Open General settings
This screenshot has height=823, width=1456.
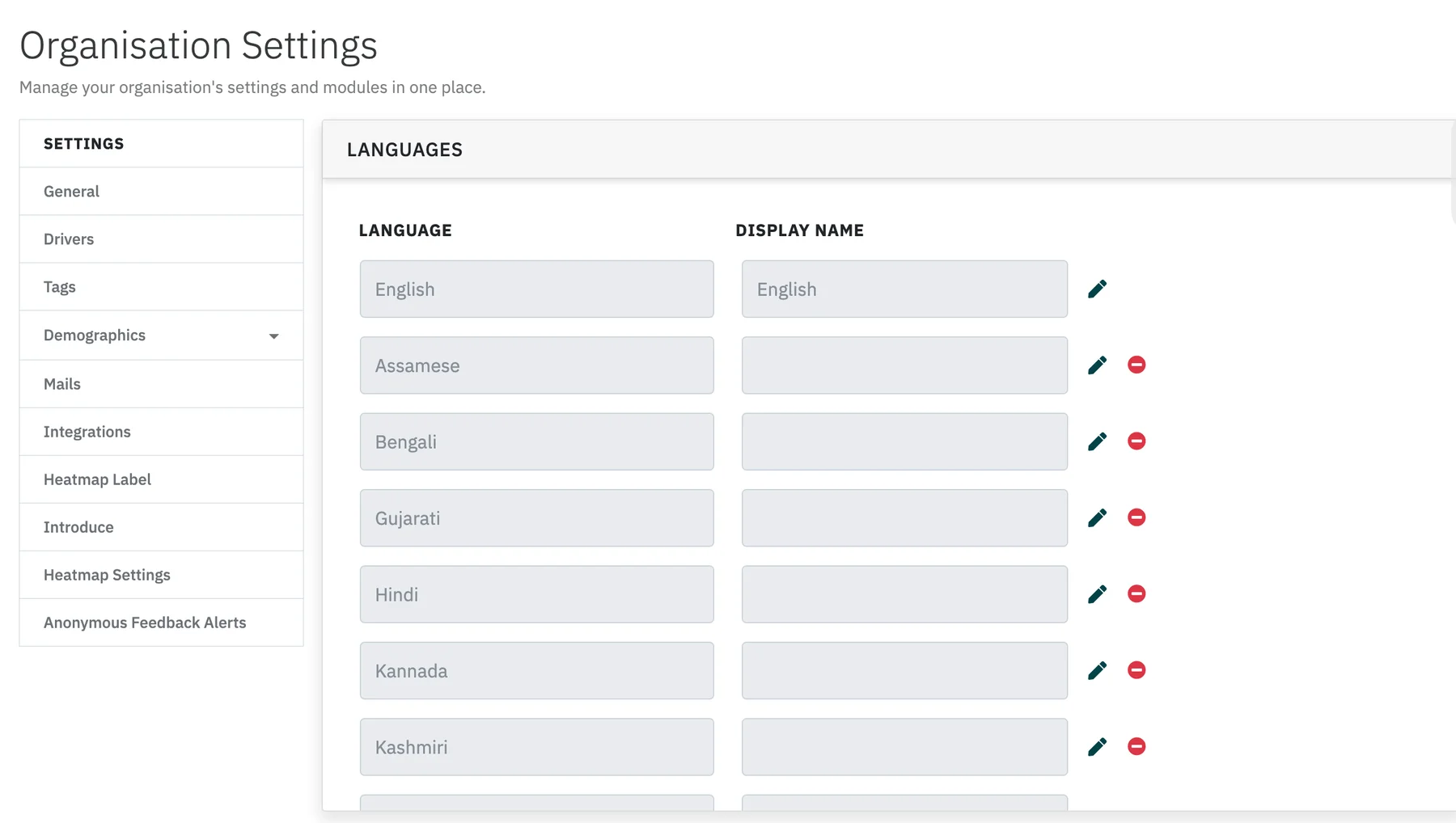coord(161,192)
